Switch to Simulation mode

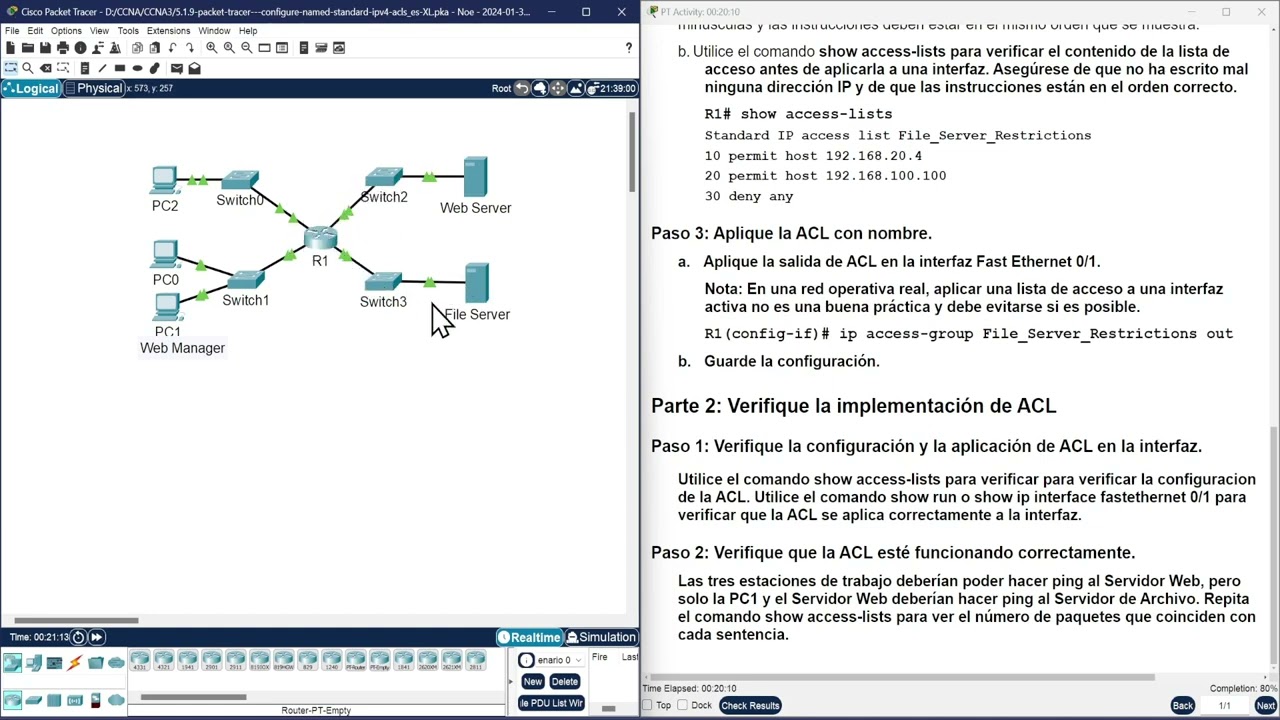pyautogui.click(x=601, y=637)
